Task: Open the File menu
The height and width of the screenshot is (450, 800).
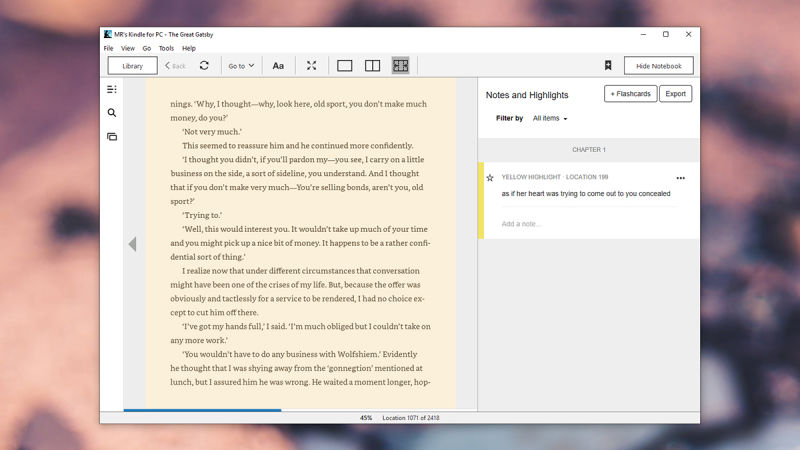Action: [x=108, y=48]
